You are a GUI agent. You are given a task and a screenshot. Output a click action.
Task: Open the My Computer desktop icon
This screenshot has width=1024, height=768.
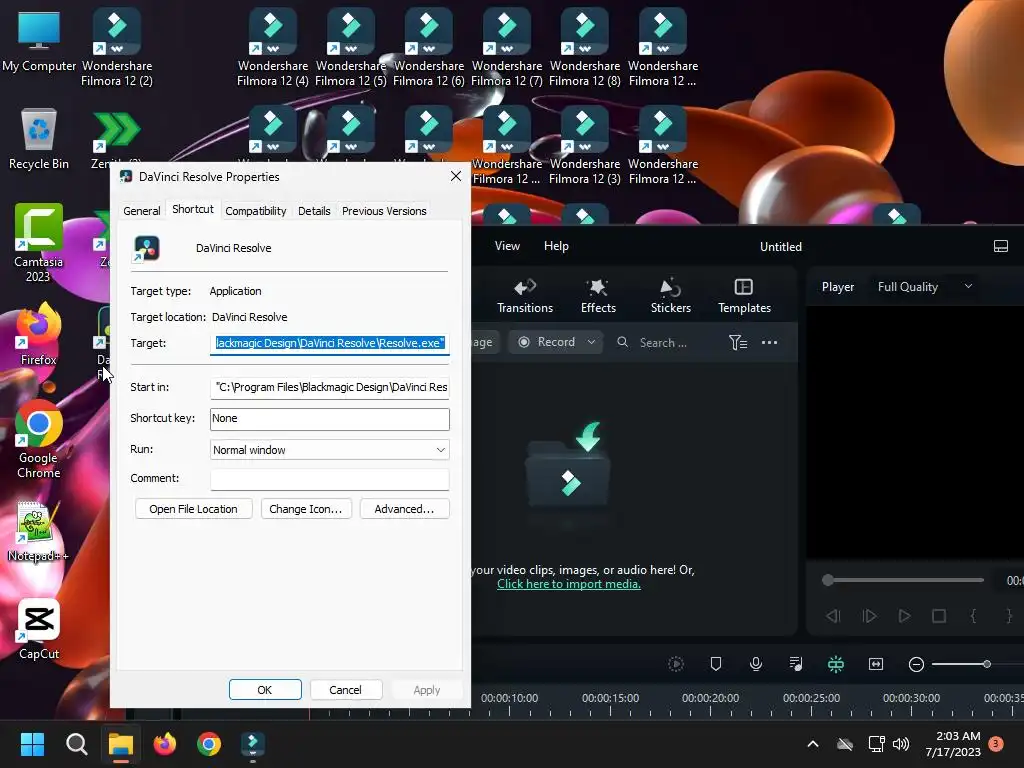[x=39, y=41]
